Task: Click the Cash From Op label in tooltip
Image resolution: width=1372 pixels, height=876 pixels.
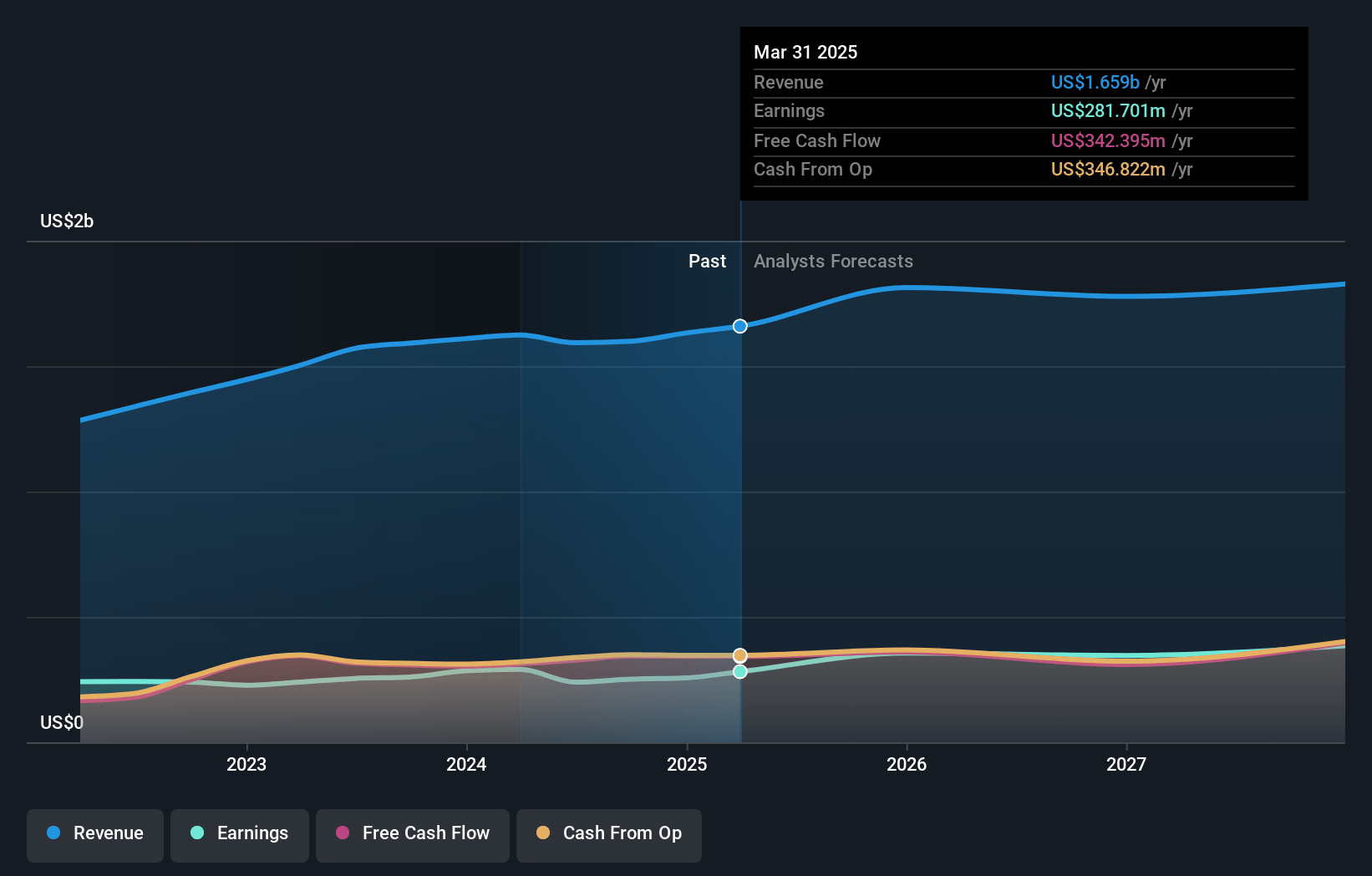Action: pos(813,169)
